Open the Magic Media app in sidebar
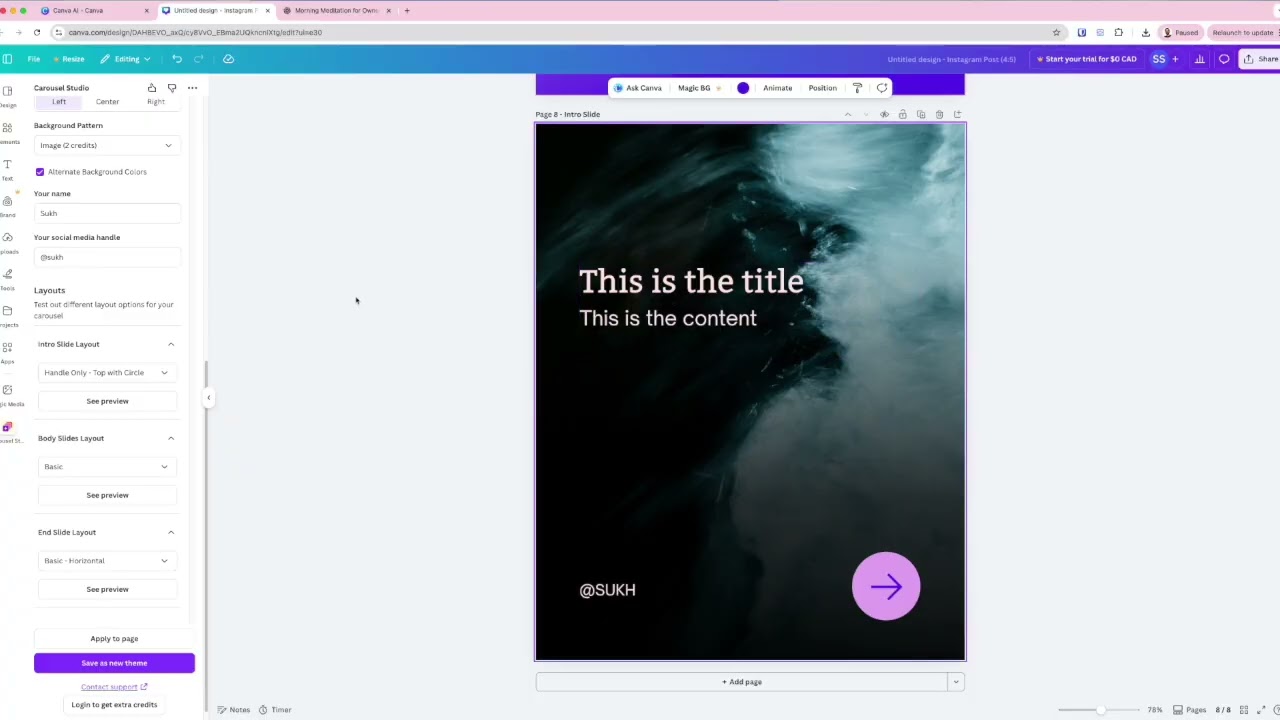Viewport: 1280px width, 720px height. [x=7, y=394]
